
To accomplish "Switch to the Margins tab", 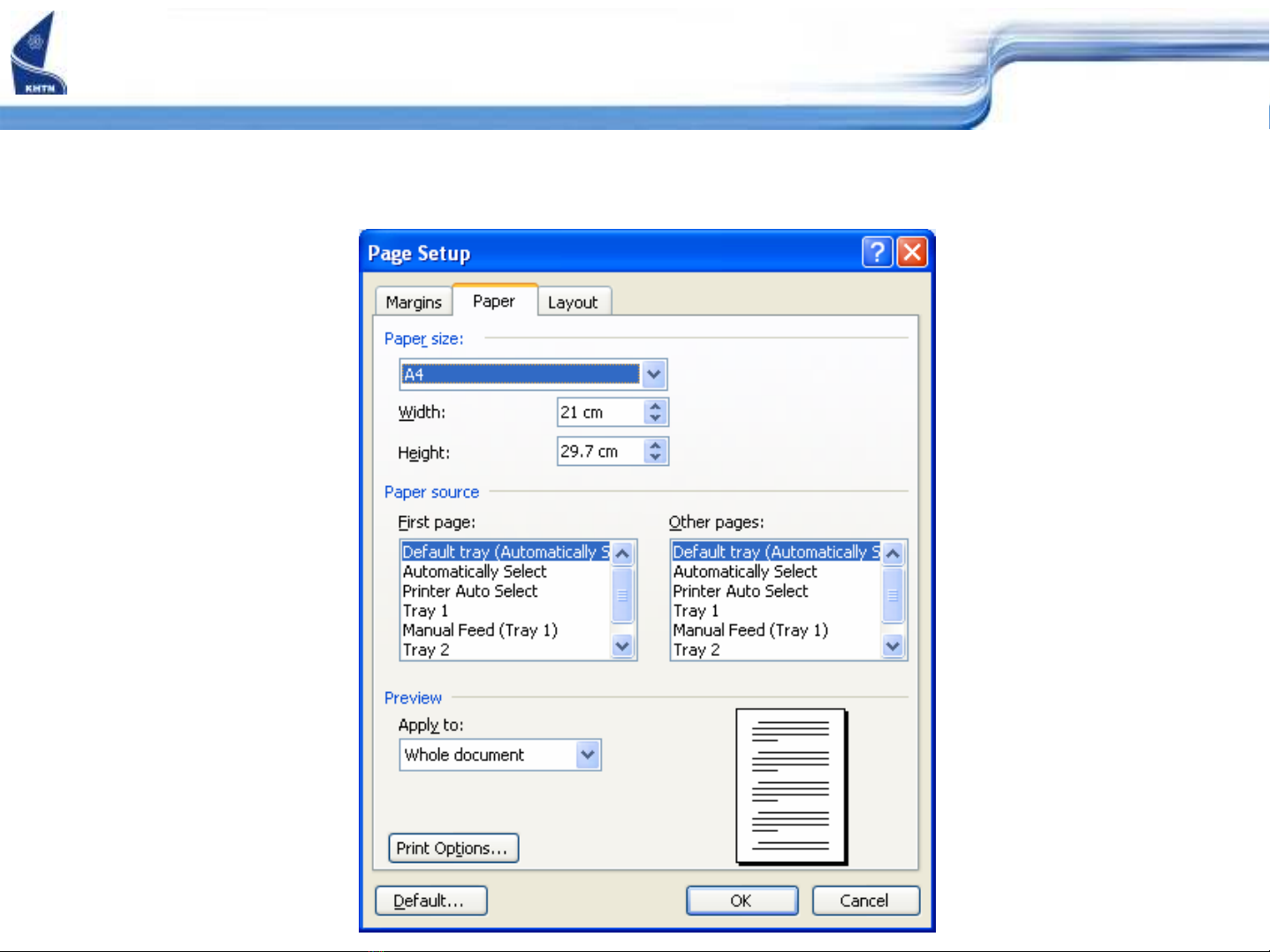I will (414, 302).
